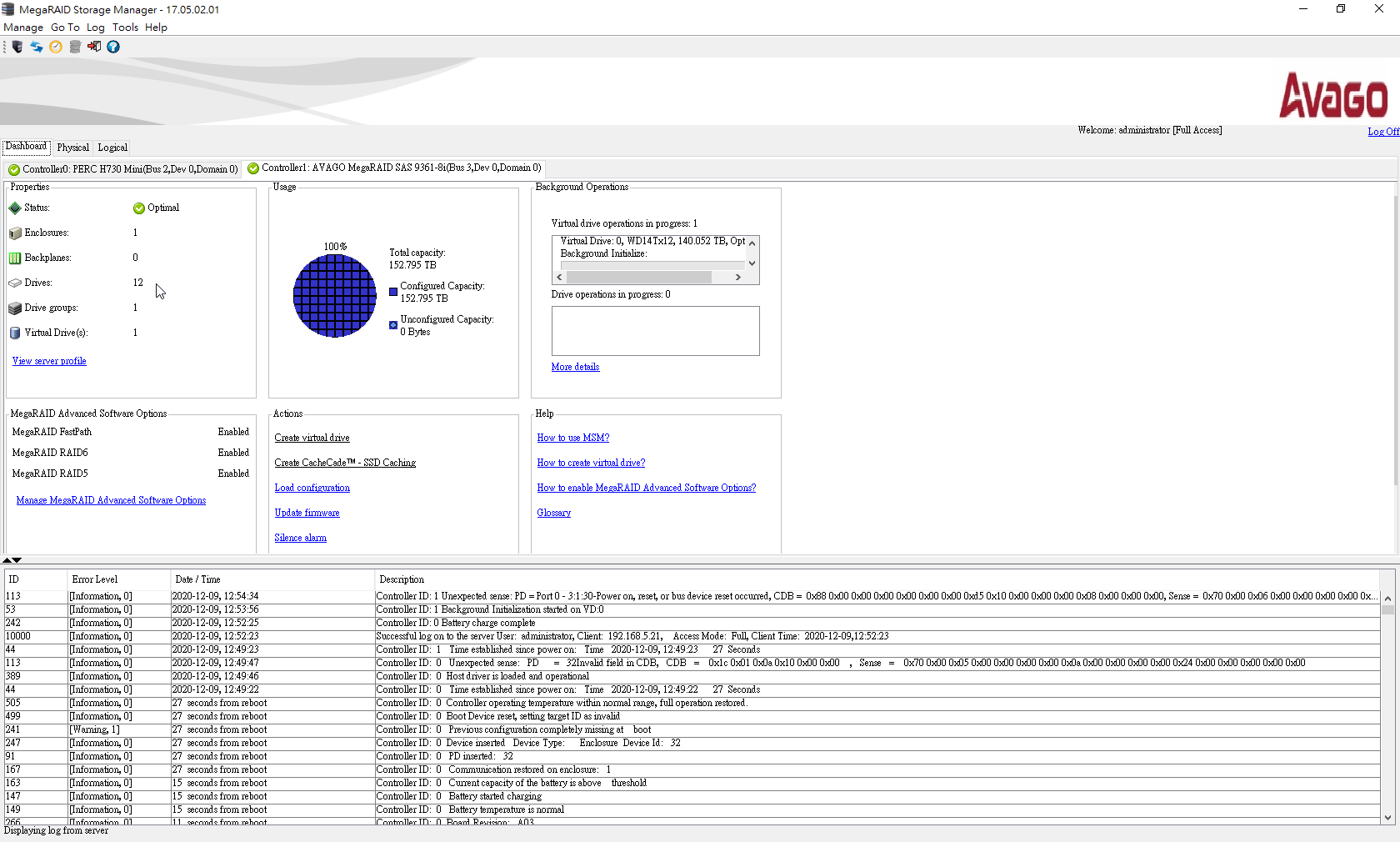Click the log off door icon
Viewport: 1400px width, 842px height.
[94, 47]
